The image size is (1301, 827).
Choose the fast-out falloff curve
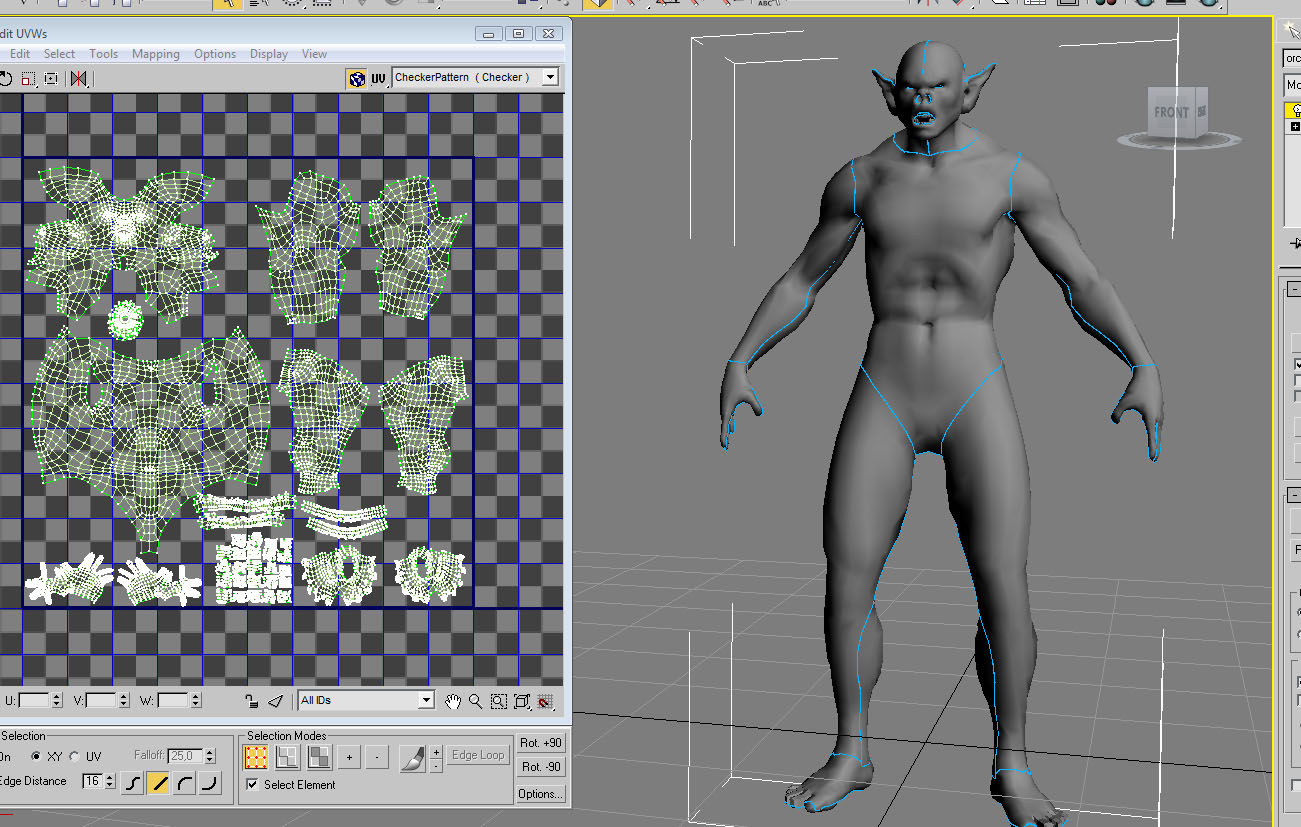209,783
